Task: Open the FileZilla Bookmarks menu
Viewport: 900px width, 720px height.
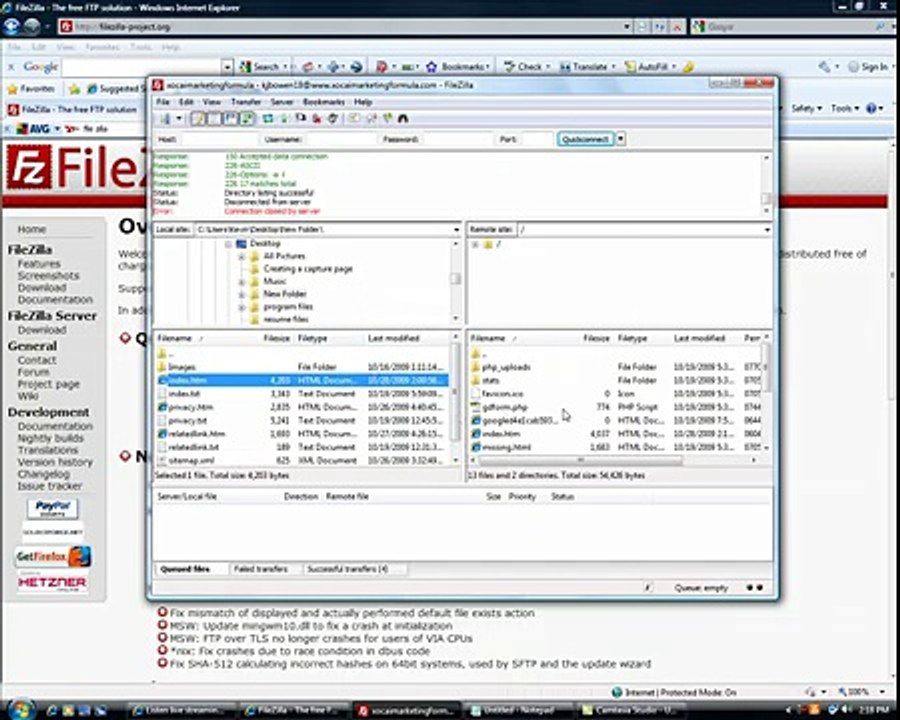Action: pyautogui.click(x=324, y=102)
